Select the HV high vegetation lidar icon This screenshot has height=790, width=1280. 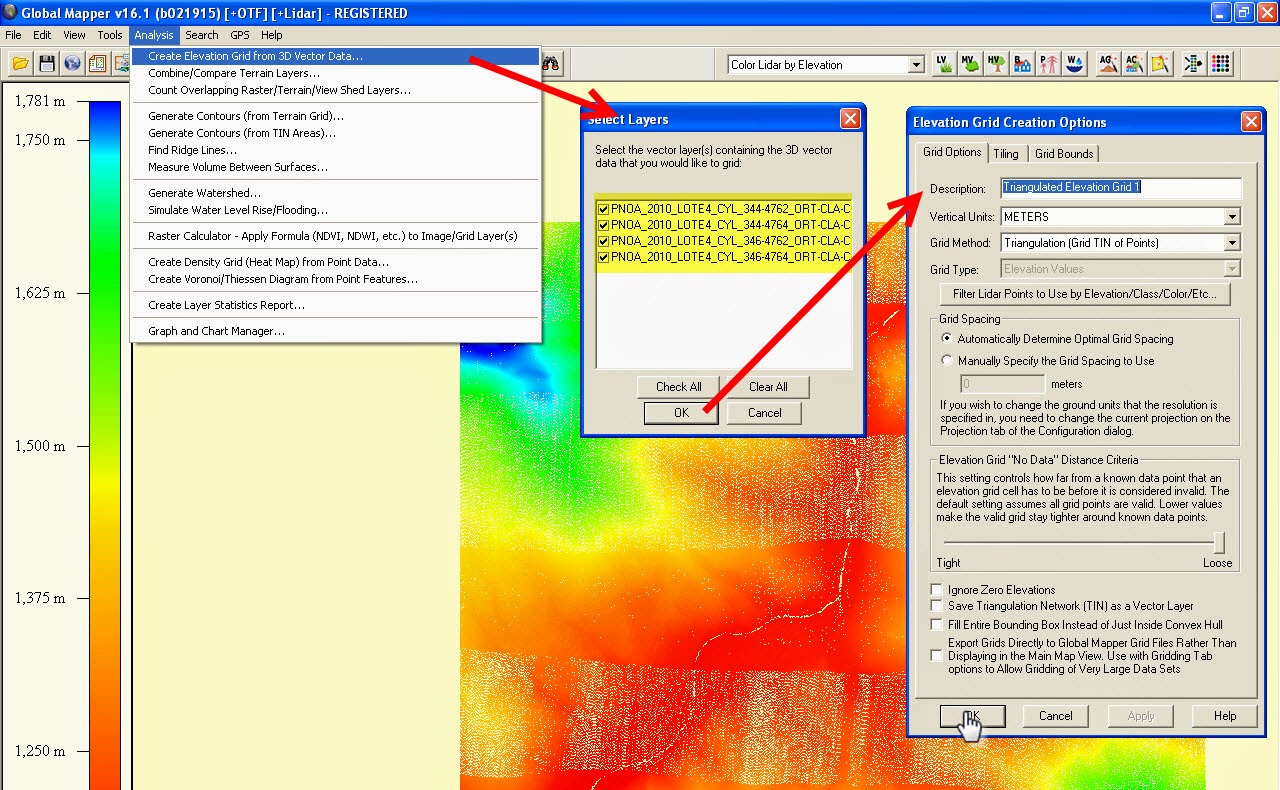tap(996, 64)
